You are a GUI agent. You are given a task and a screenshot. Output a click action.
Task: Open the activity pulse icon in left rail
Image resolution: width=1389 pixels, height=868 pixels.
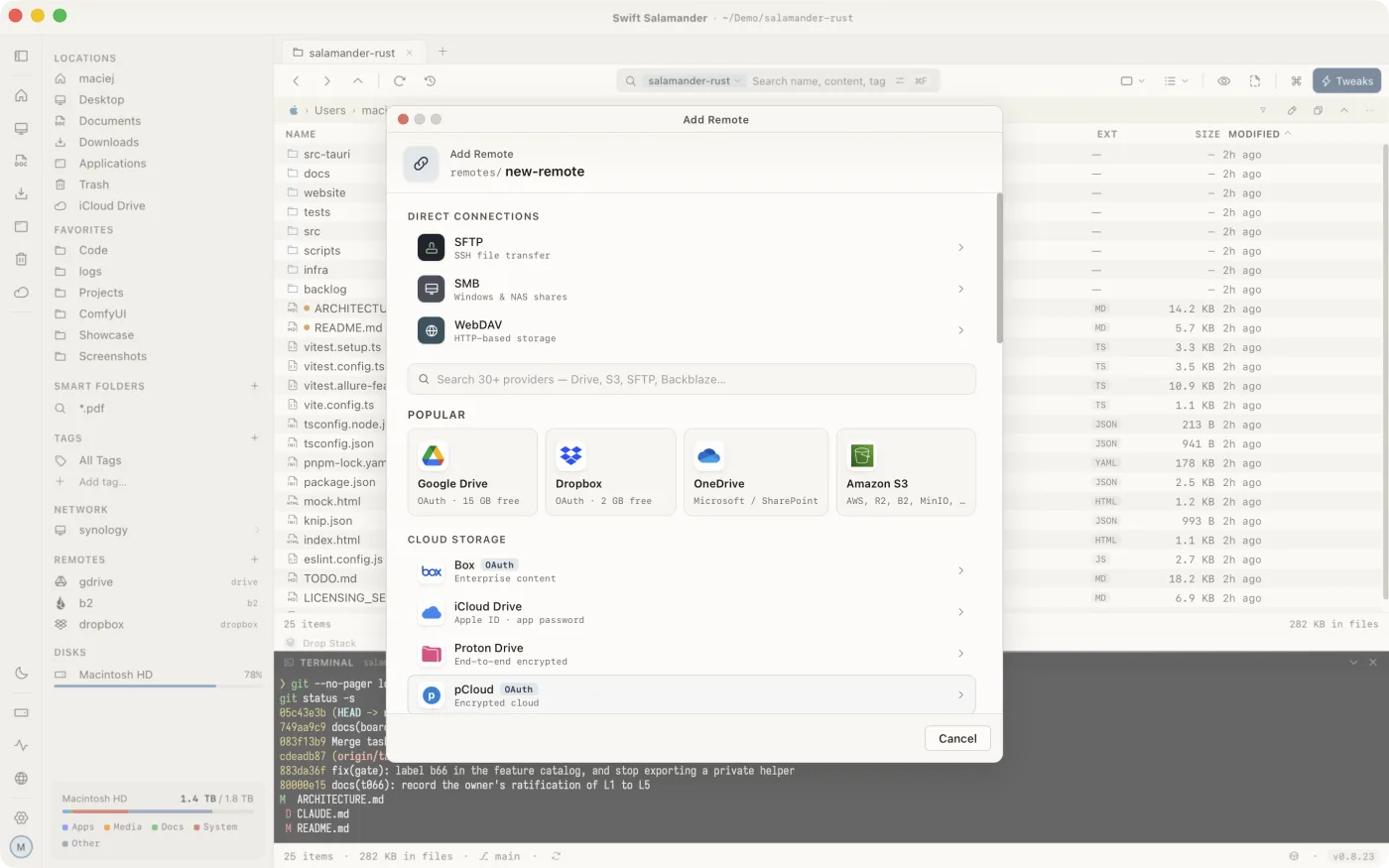point(21,745)
